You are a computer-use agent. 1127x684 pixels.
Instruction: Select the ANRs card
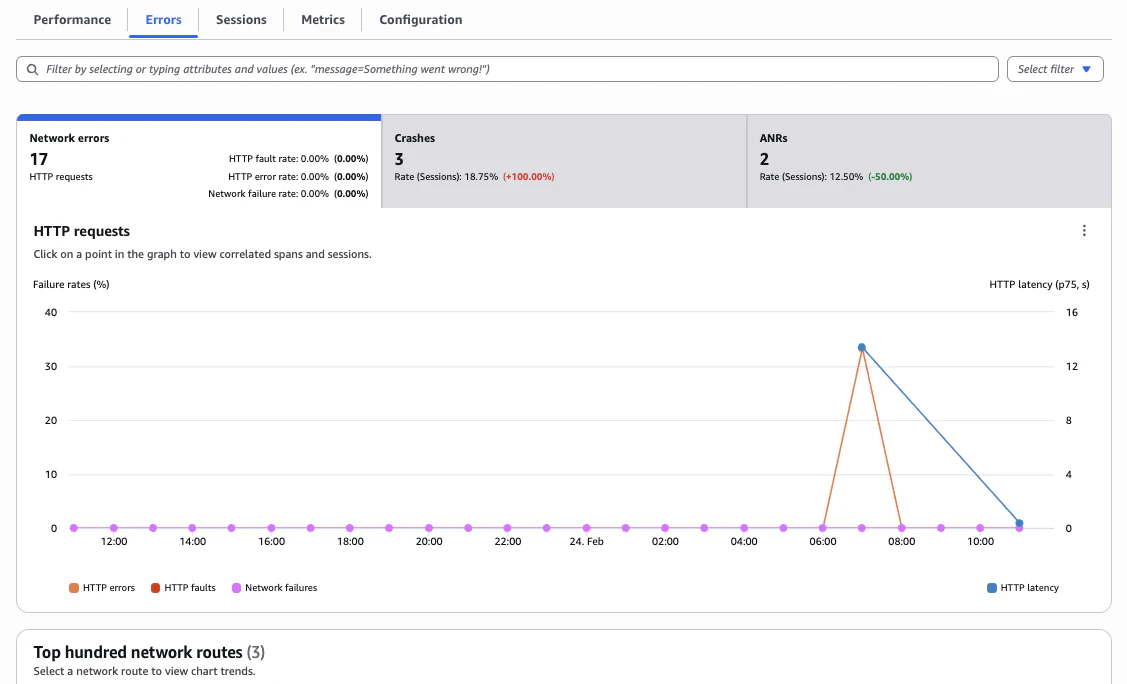[929, 161]
